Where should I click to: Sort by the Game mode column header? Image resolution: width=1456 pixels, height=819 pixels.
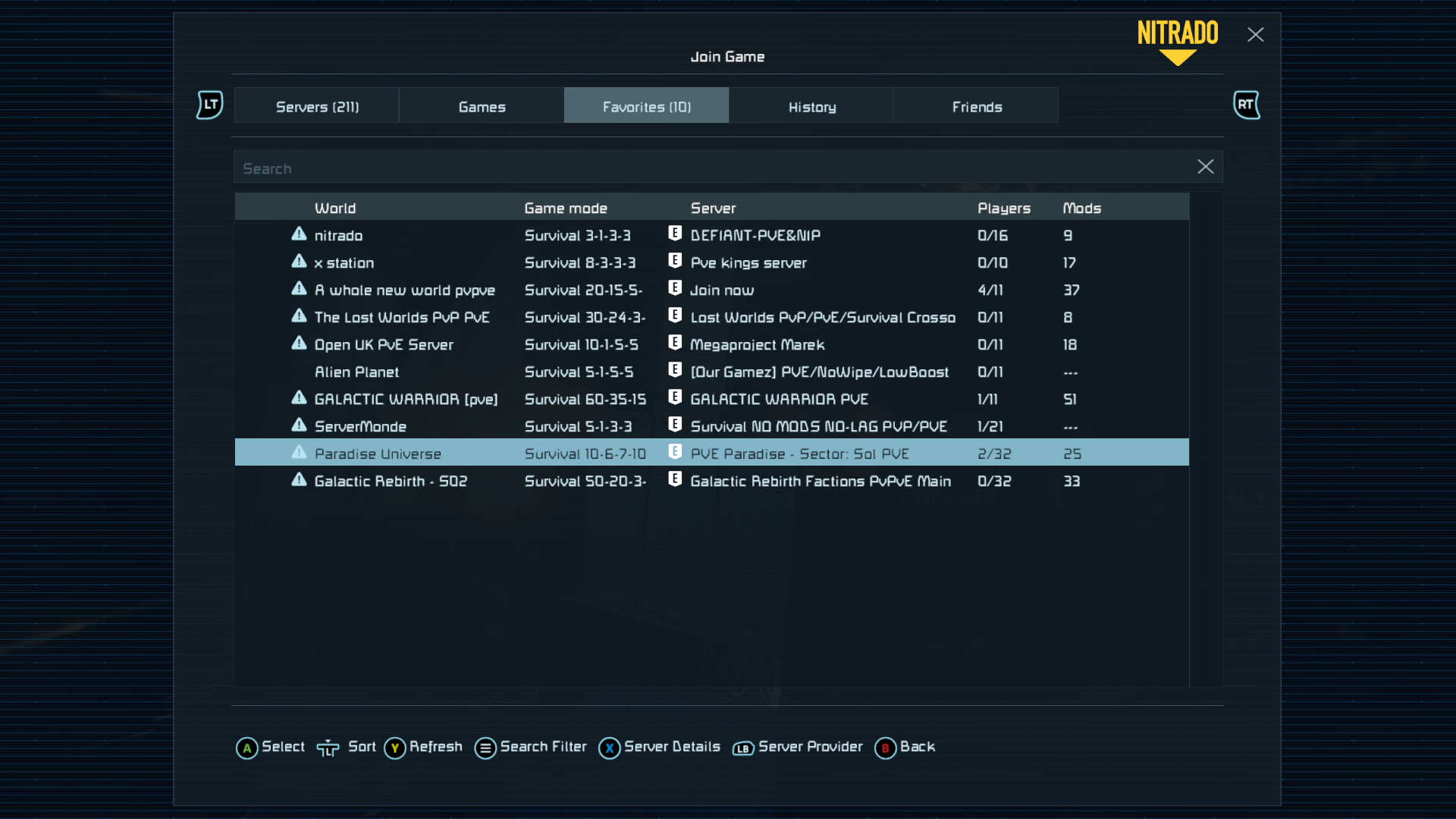(566, 208)
